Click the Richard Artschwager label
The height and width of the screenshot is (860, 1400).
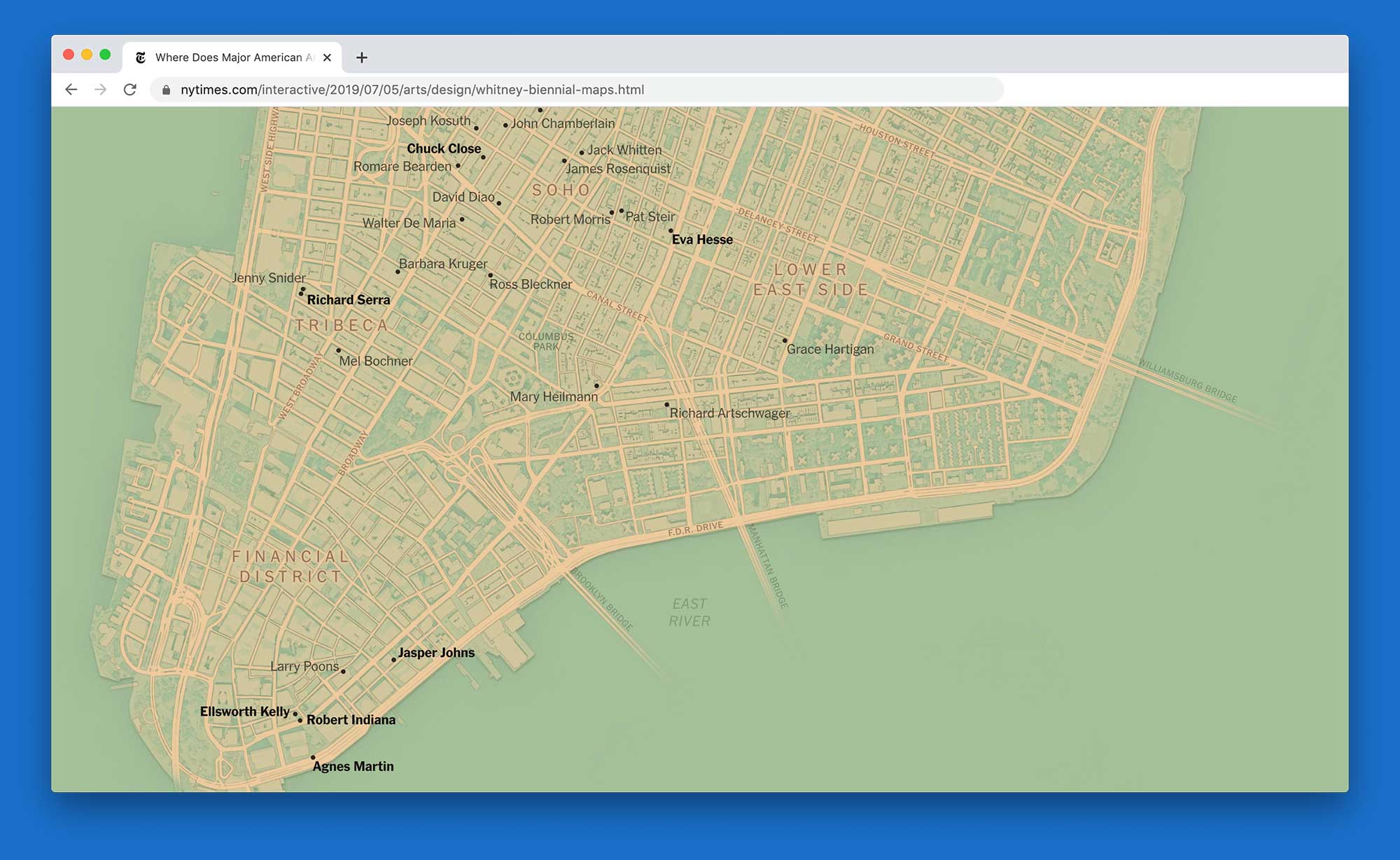[x=729, y=413]
